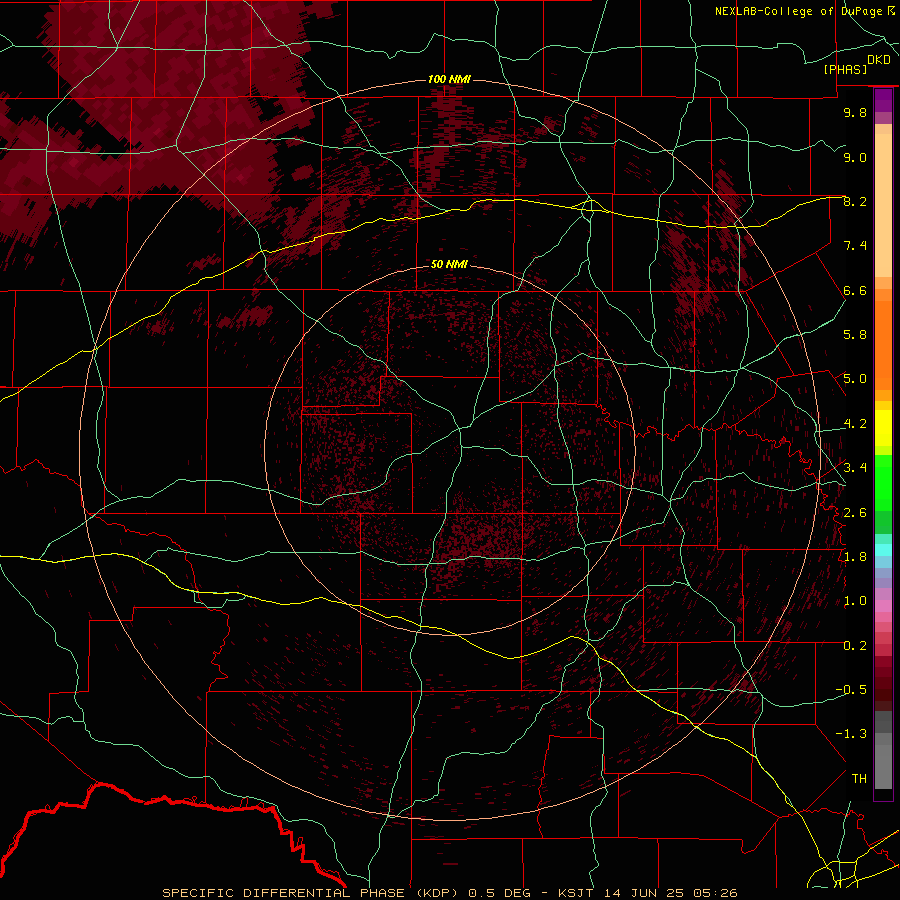Click the 5.8 value on color scale
Image resolution: width=900 pixels, height=900 pixels.
point(855,335)
